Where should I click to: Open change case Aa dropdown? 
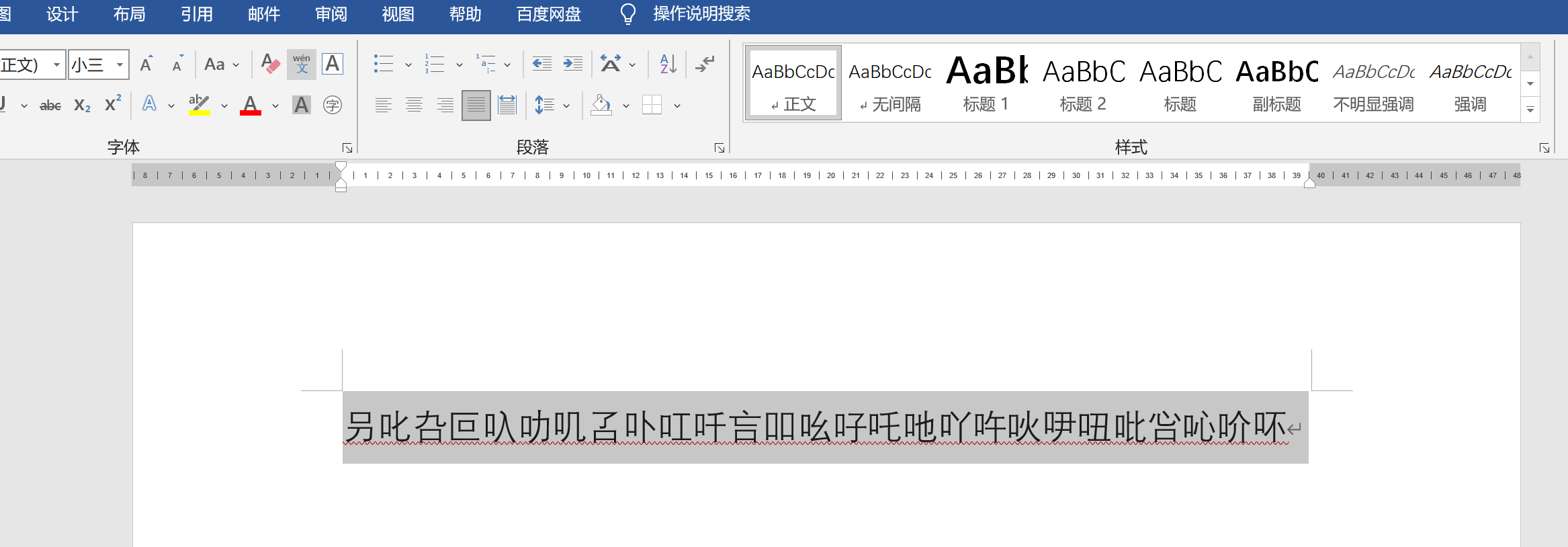coord(221,65)
